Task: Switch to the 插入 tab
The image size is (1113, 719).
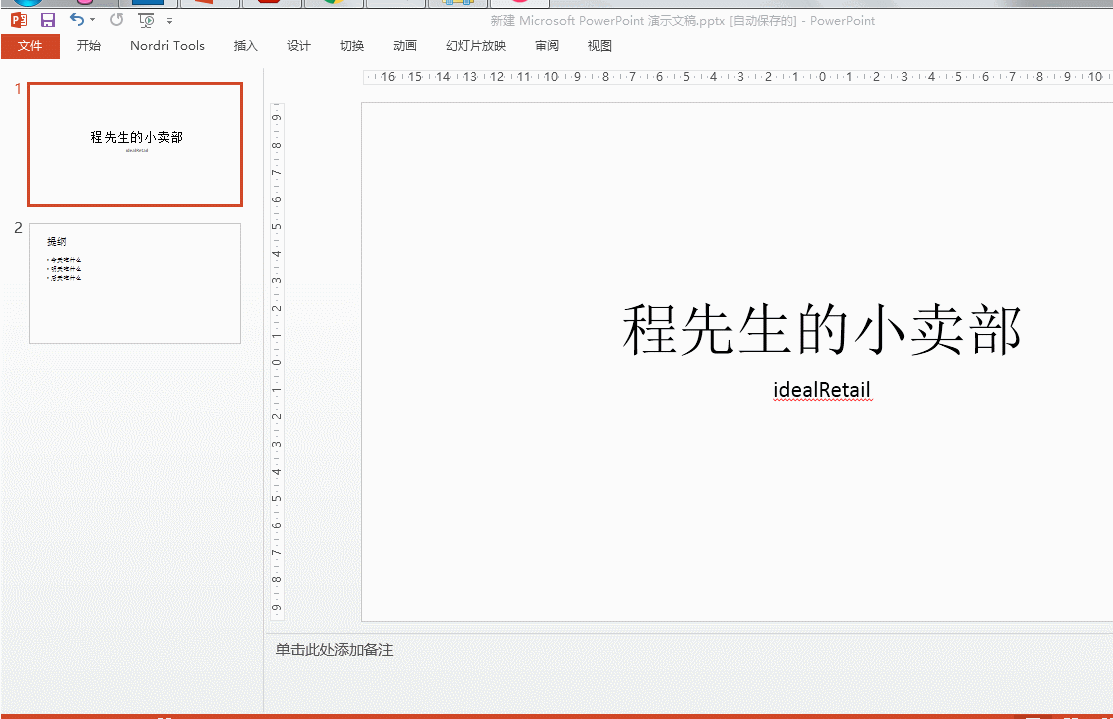Action: [245, 45]
